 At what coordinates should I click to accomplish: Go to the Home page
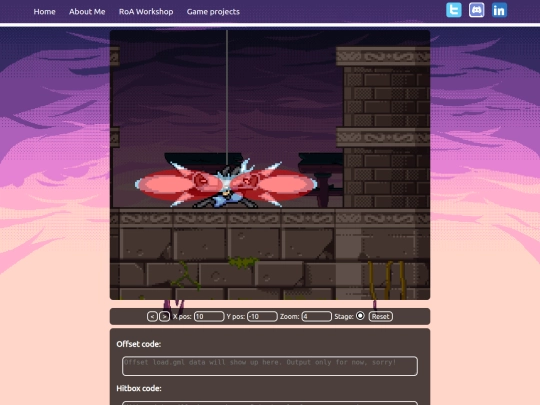[x=44, y=12]
